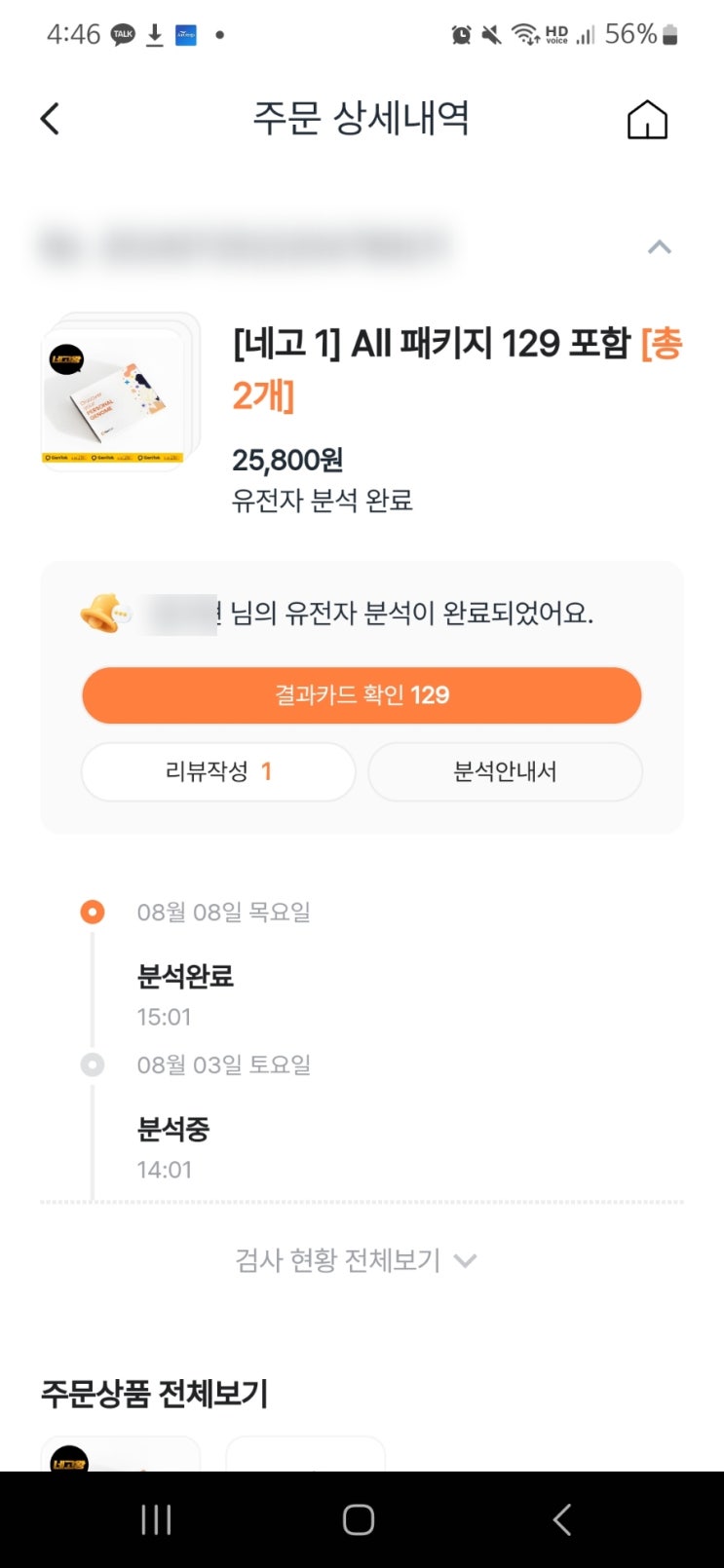Tap the KakaoTalk status bar icon
Viewport: 724px width, 1568px height.
(123, 35)
